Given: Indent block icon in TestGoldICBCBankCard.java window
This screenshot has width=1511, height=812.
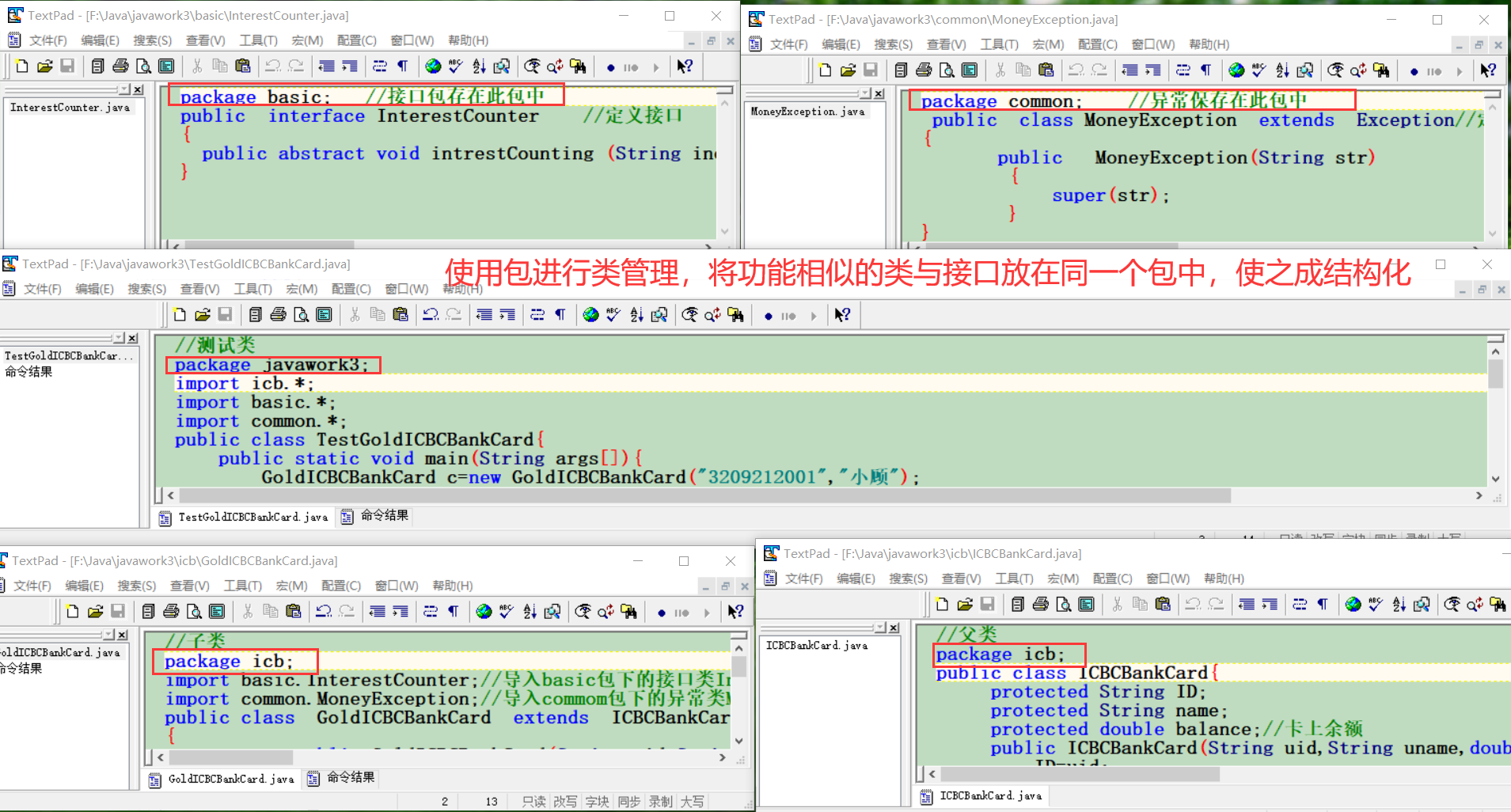Looking at the screenshot, I should 507,315.
